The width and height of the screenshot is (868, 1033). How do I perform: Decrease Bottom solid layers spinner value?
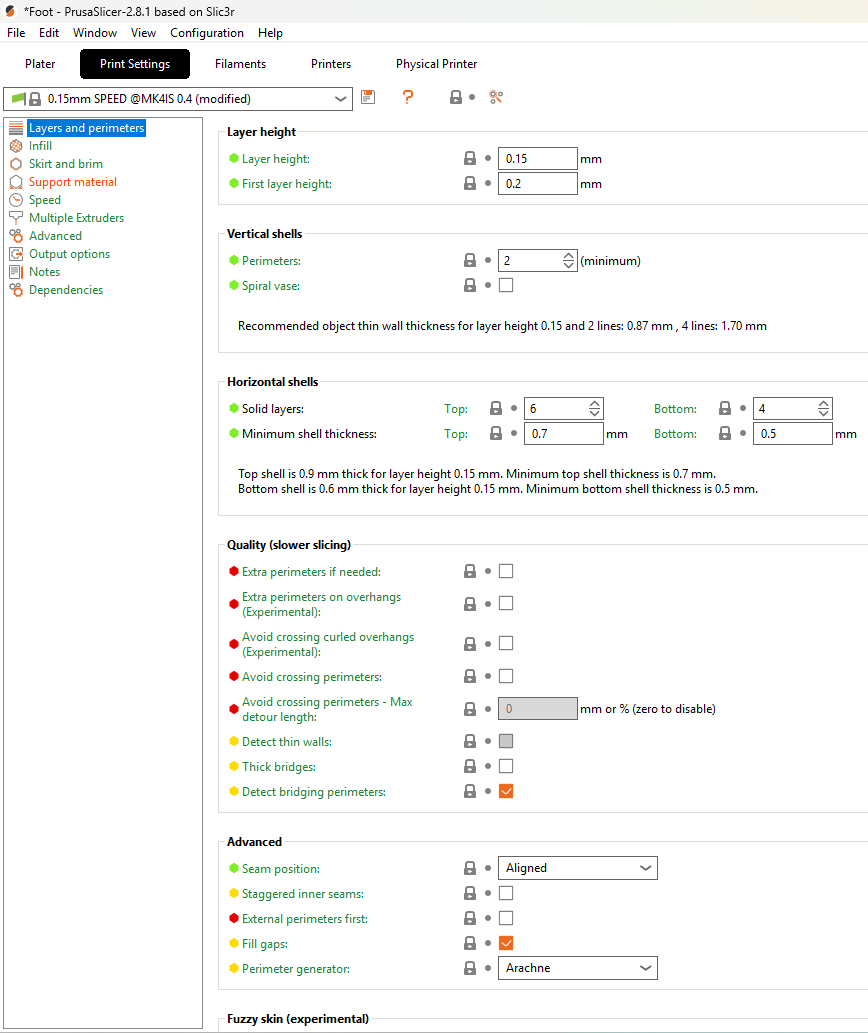coord(823,413)
